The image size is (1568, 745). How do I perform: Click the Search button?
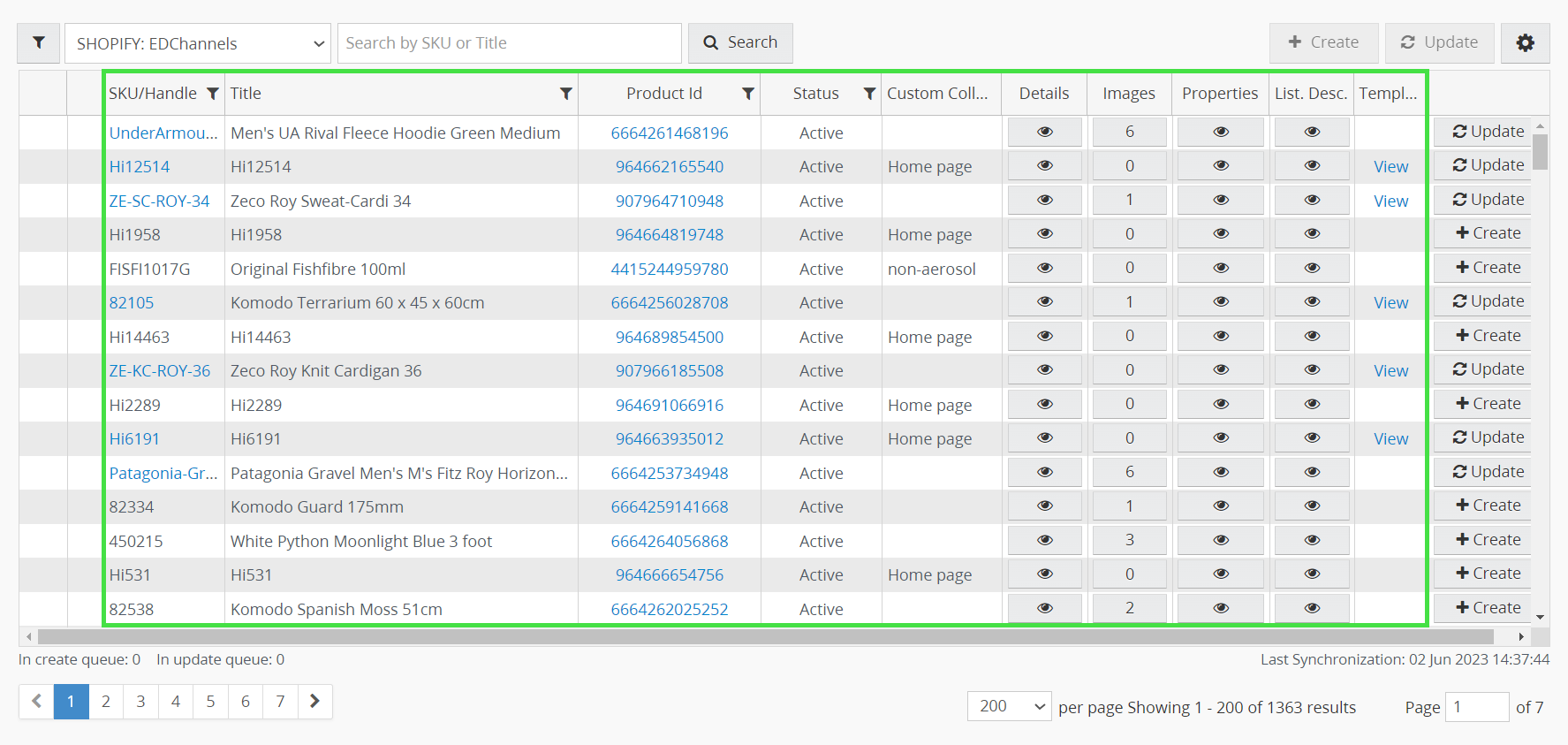click(x=739, y=43)
